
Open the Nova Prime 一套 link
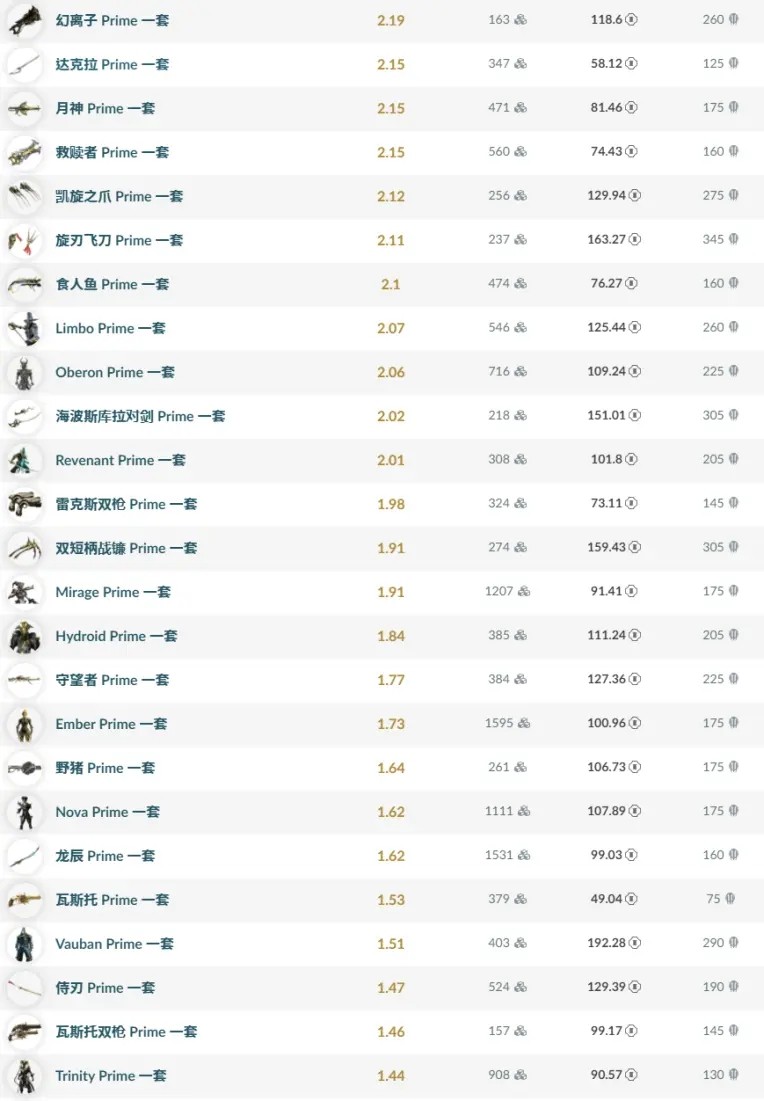(107, 812)
